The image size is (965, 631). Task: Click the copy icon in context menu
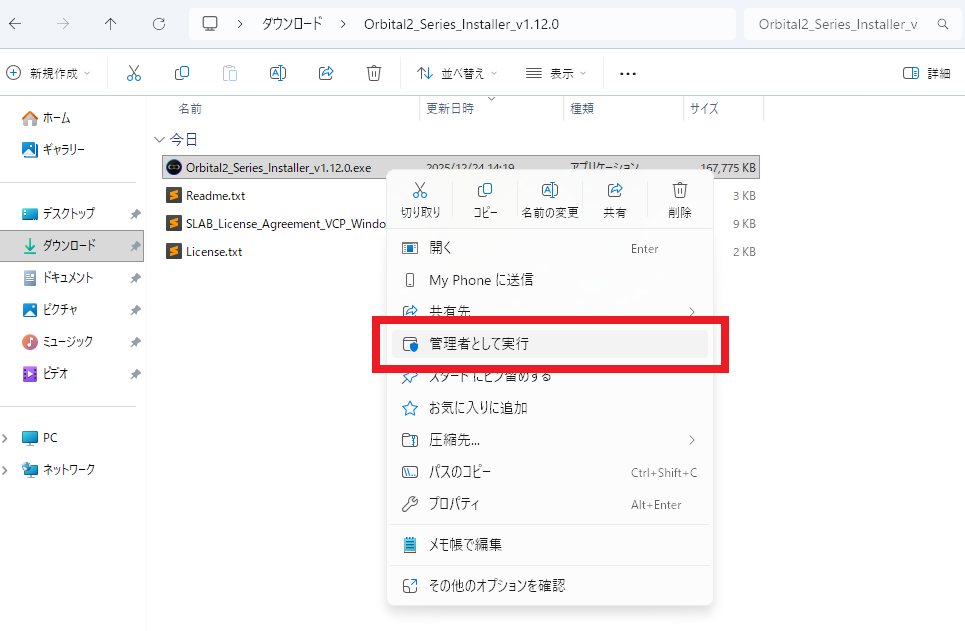click(485, 191)
